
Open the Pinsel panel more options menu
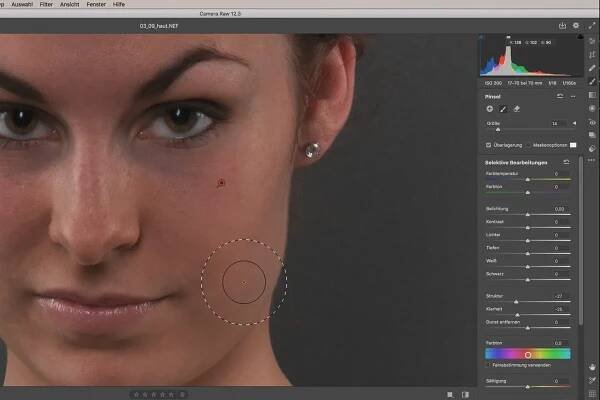click(x=573, y=96)
